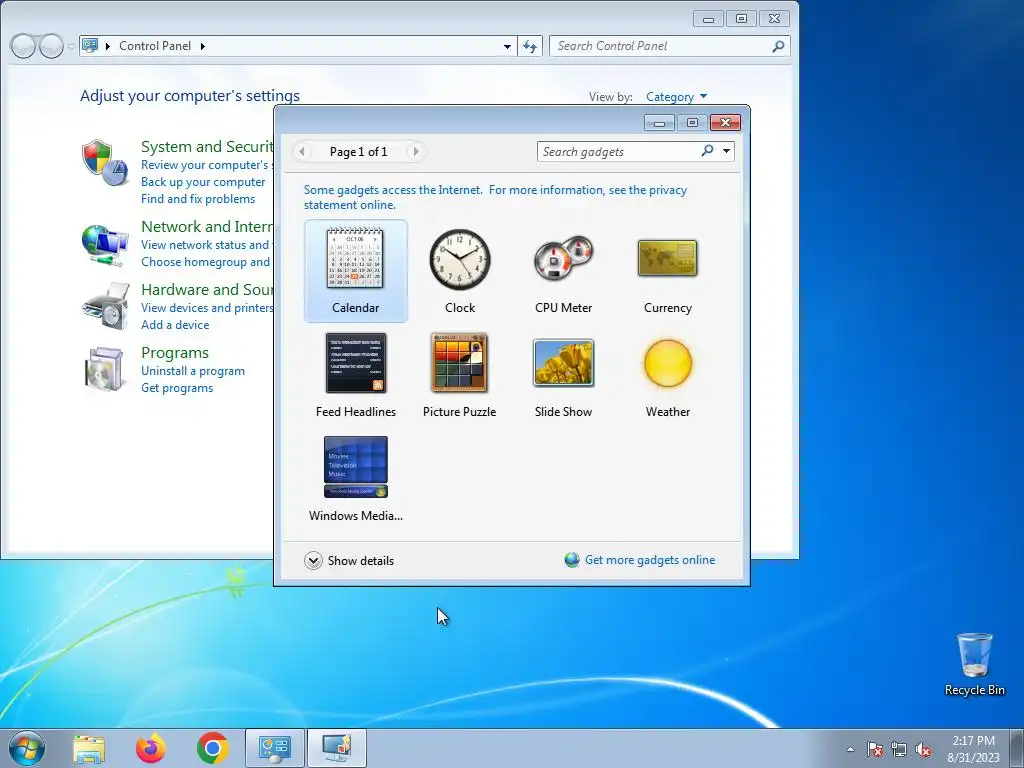Viewport: 1024px width, 768px height.
Task: Click Uninstall a program link
Action: pos(193,371)
